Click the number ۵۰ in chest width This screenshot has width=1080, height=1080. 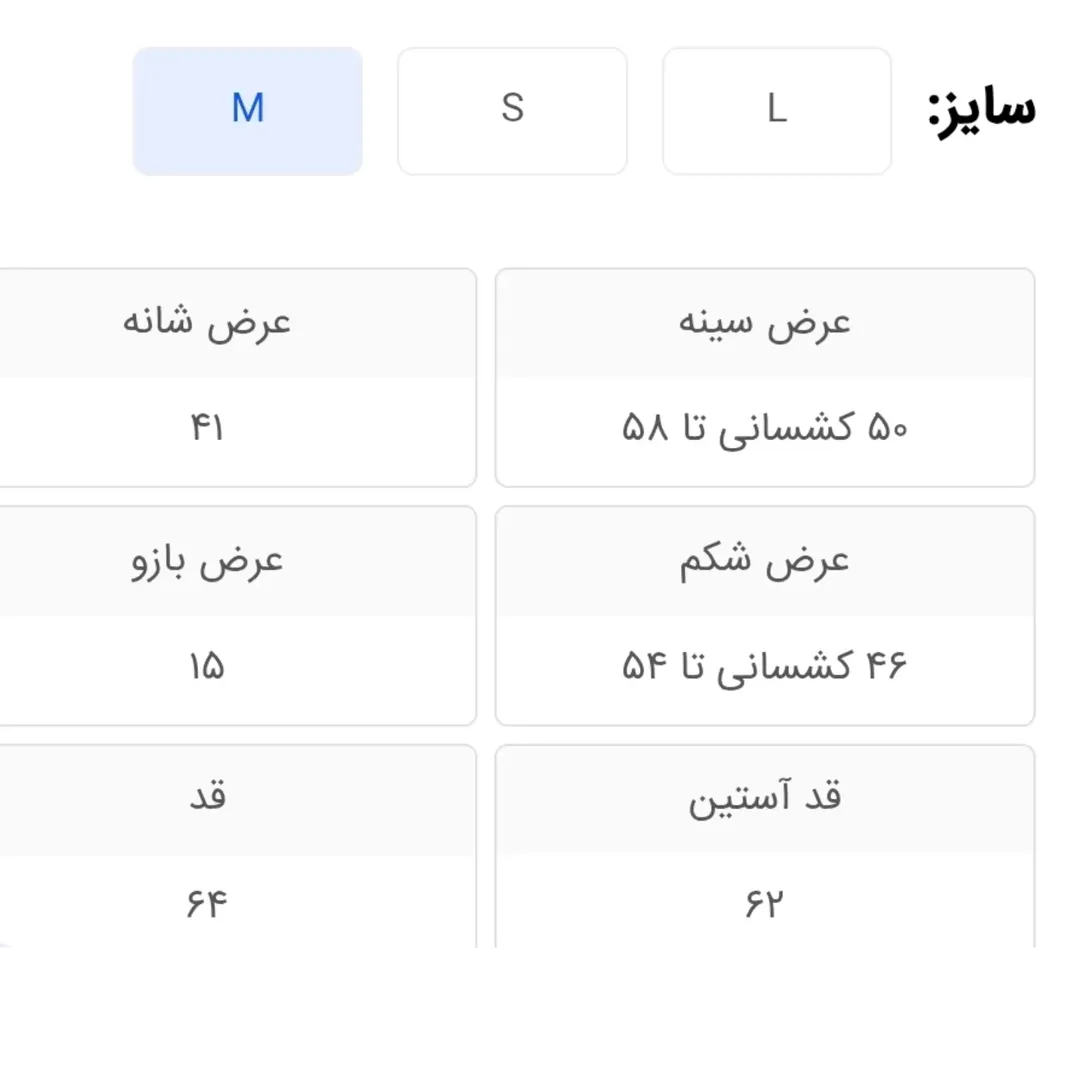click(x=885, y=430)
